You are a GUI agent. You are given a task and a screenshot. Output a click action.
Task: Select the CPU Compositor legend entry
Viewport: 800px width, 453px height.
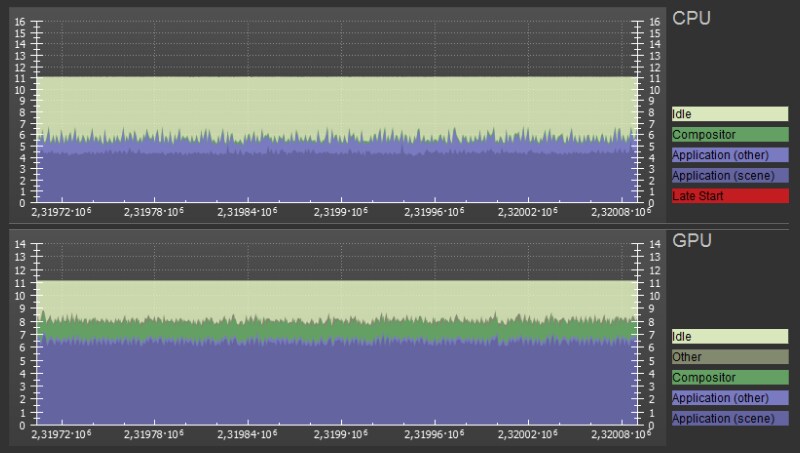pyautogui.click(x=729, y=135)
